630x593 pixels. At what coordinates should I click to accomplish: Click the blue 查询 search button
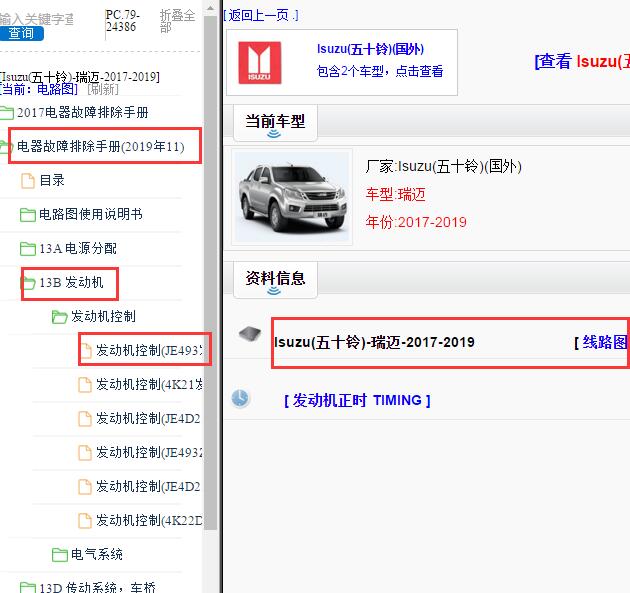pos(21,33)
